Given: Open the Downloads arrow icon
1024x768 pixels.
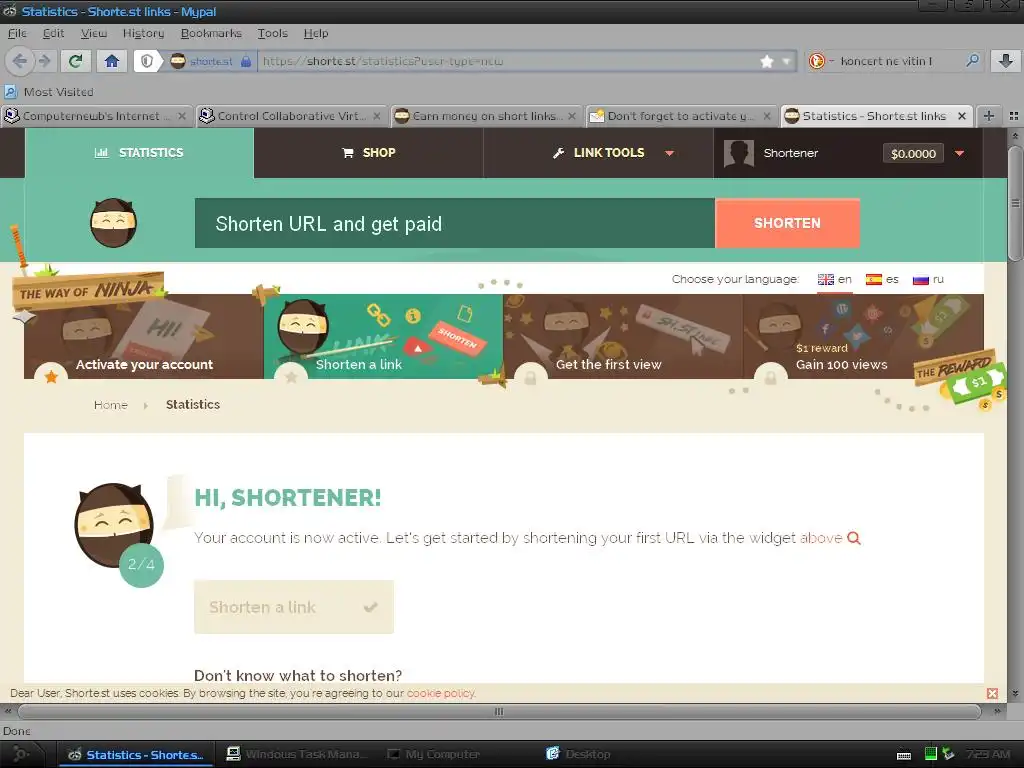Looking at the screenshot, I should (1006, 61).
